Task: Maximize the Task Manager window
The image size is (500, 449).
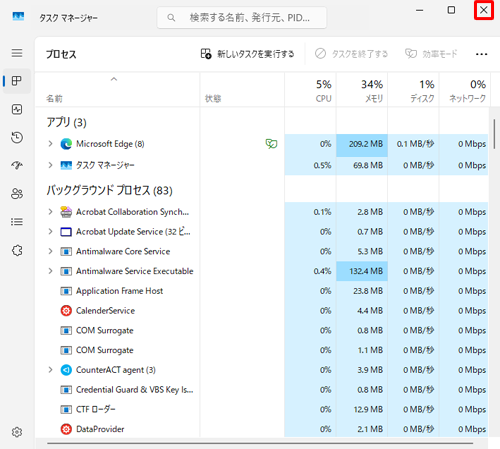Action: click(x=451, y=10)
